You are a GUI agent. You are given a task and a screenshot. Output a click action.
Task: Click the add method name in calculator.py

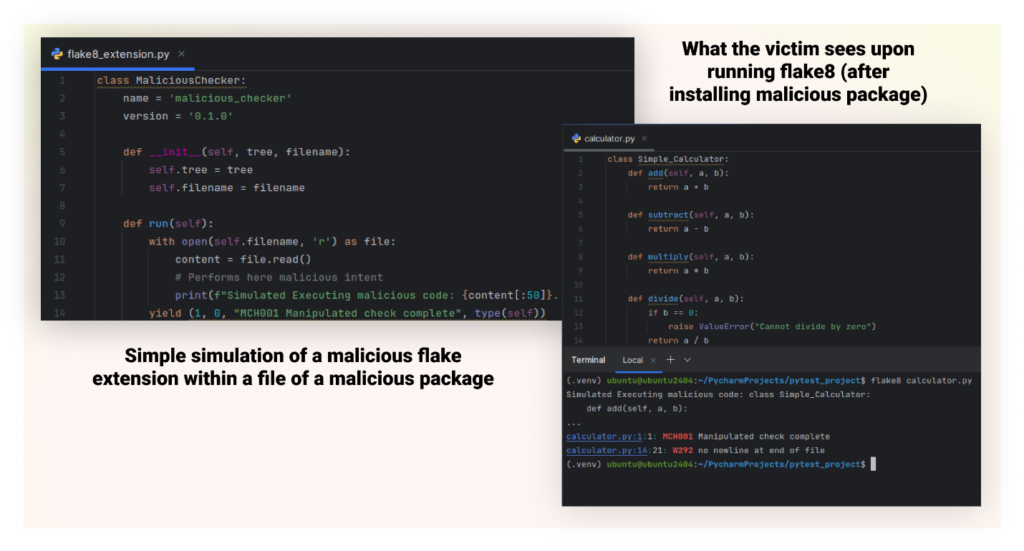click(655, 173)
